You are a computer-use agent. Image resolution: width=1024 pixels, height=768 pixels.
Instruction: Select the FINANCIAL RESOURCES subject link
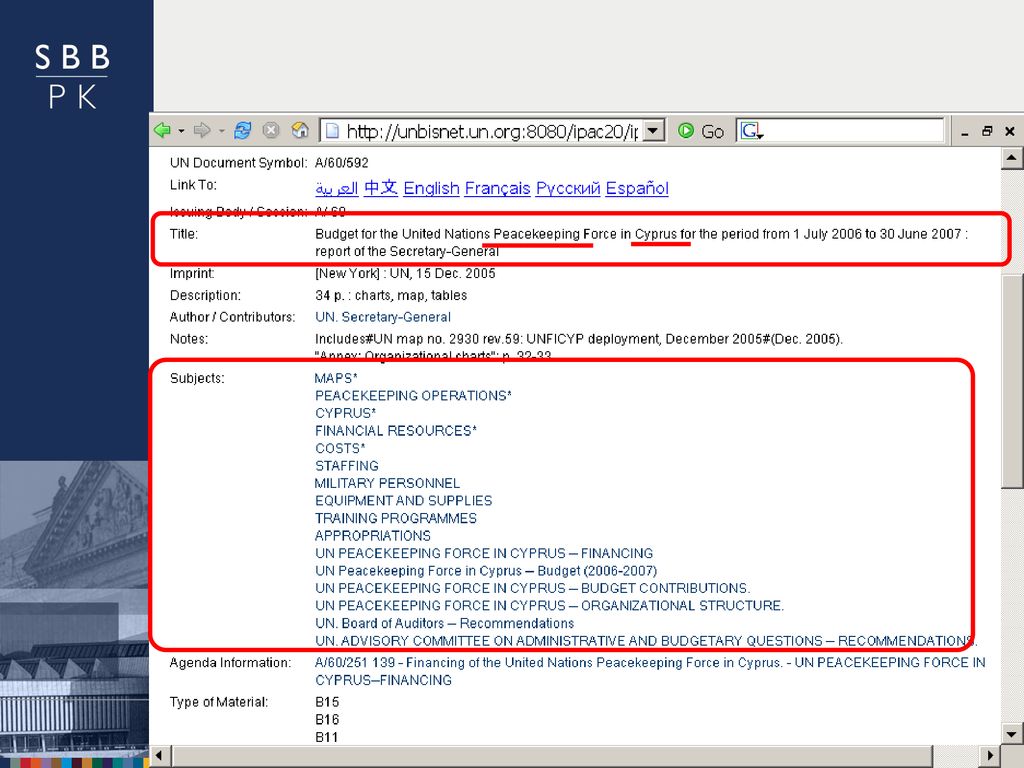click(396, 431)
